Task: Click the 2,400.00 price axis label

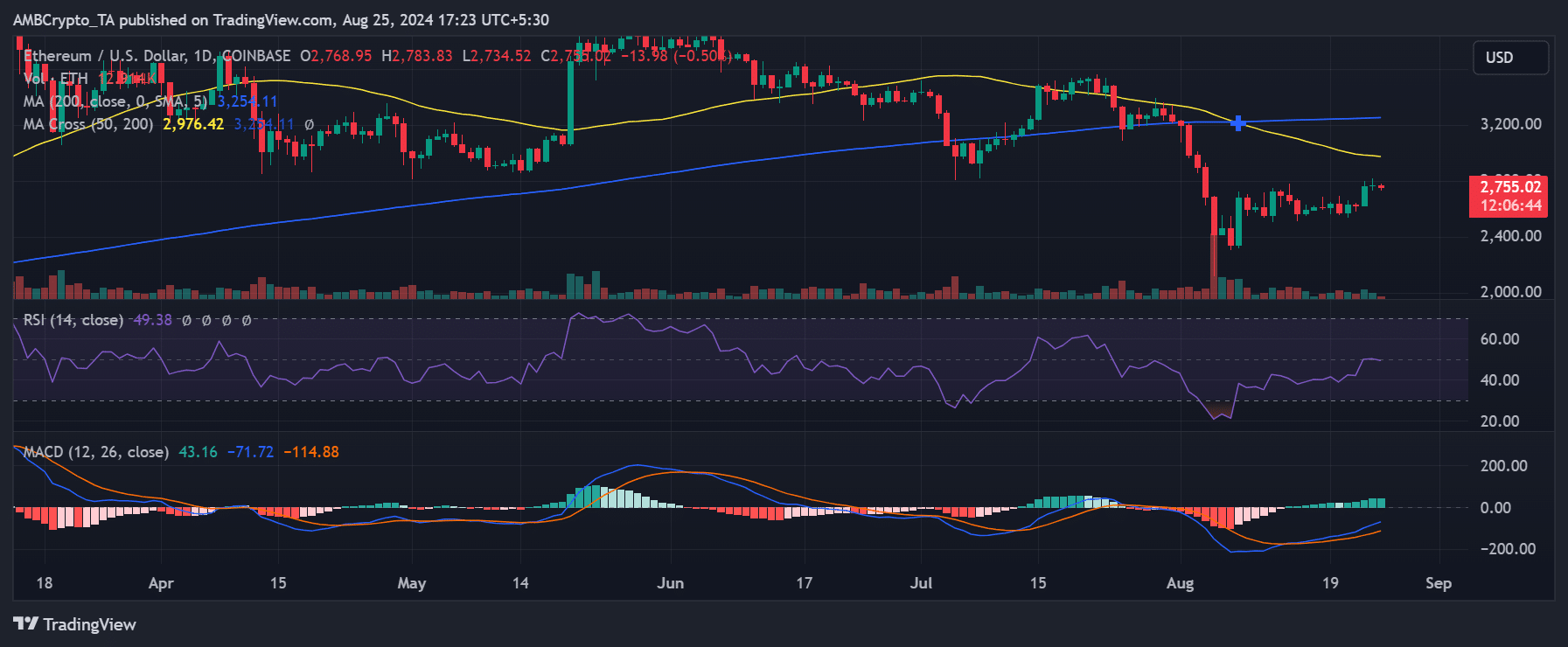Action: (1510, 236)
